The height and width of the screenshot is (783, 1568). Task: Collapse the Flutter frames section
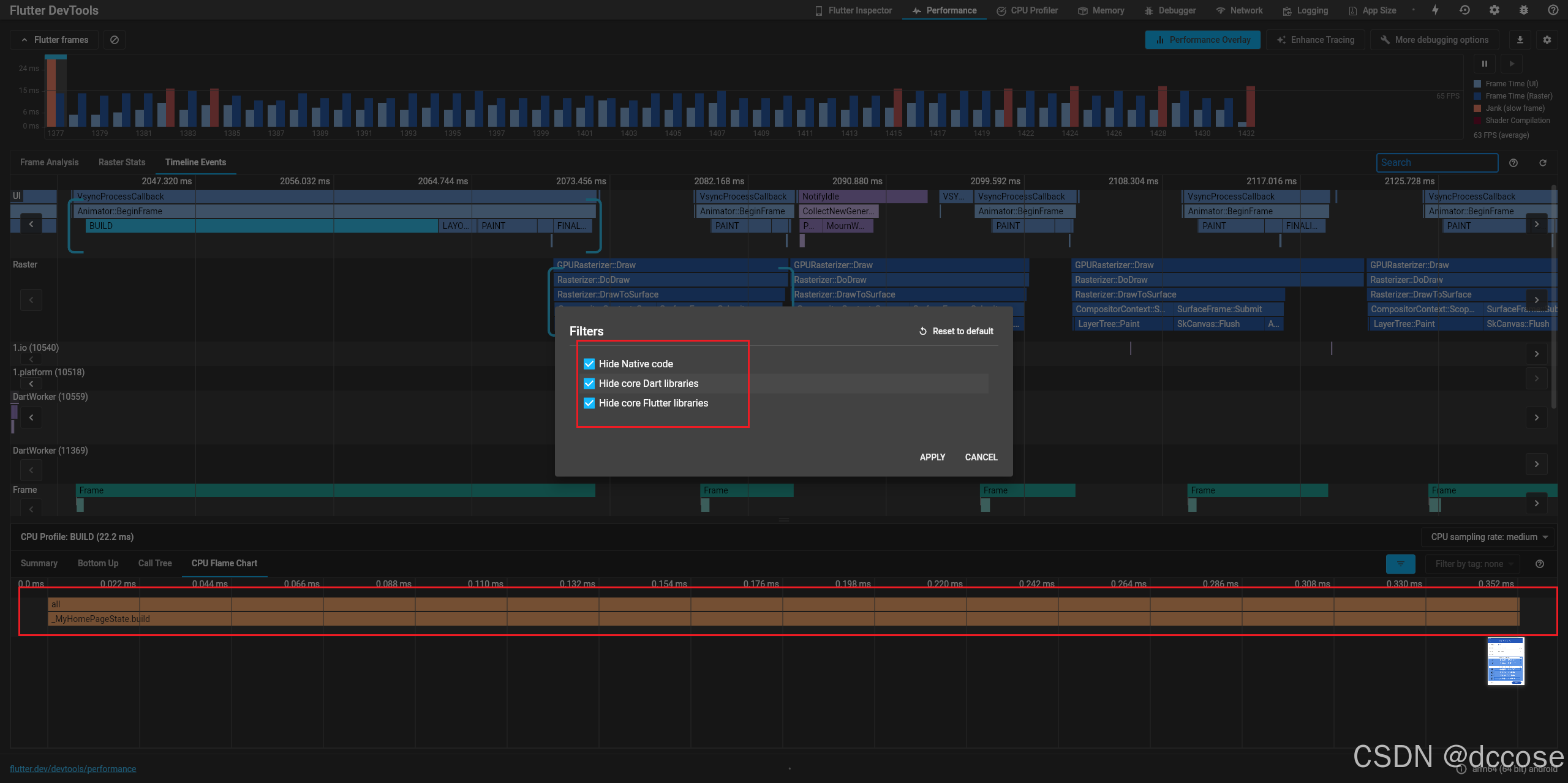54,40
